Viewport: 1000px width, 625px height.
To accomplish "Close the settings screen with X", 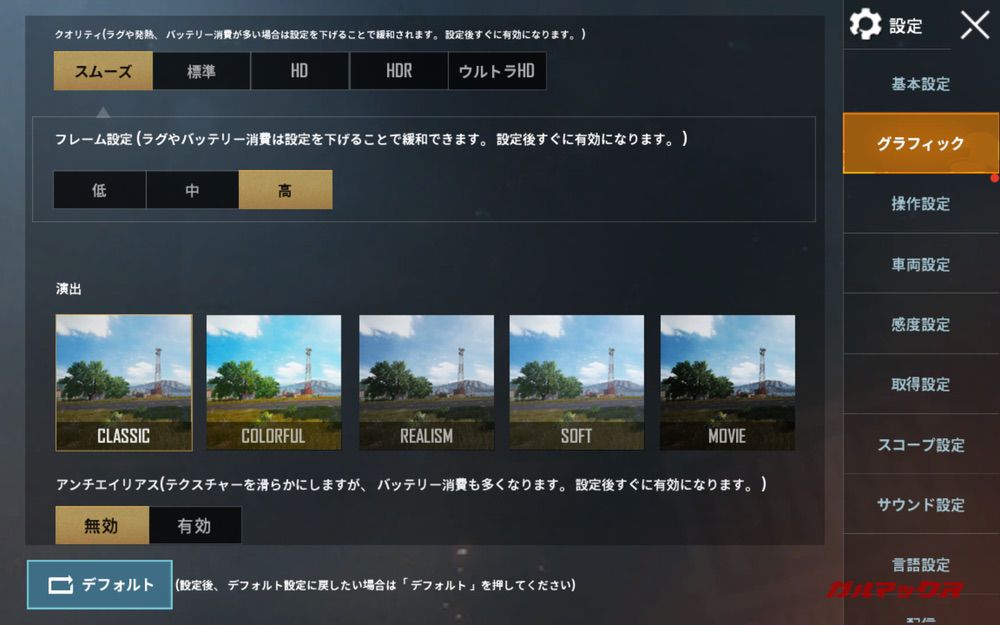I will tap(975, 25).
